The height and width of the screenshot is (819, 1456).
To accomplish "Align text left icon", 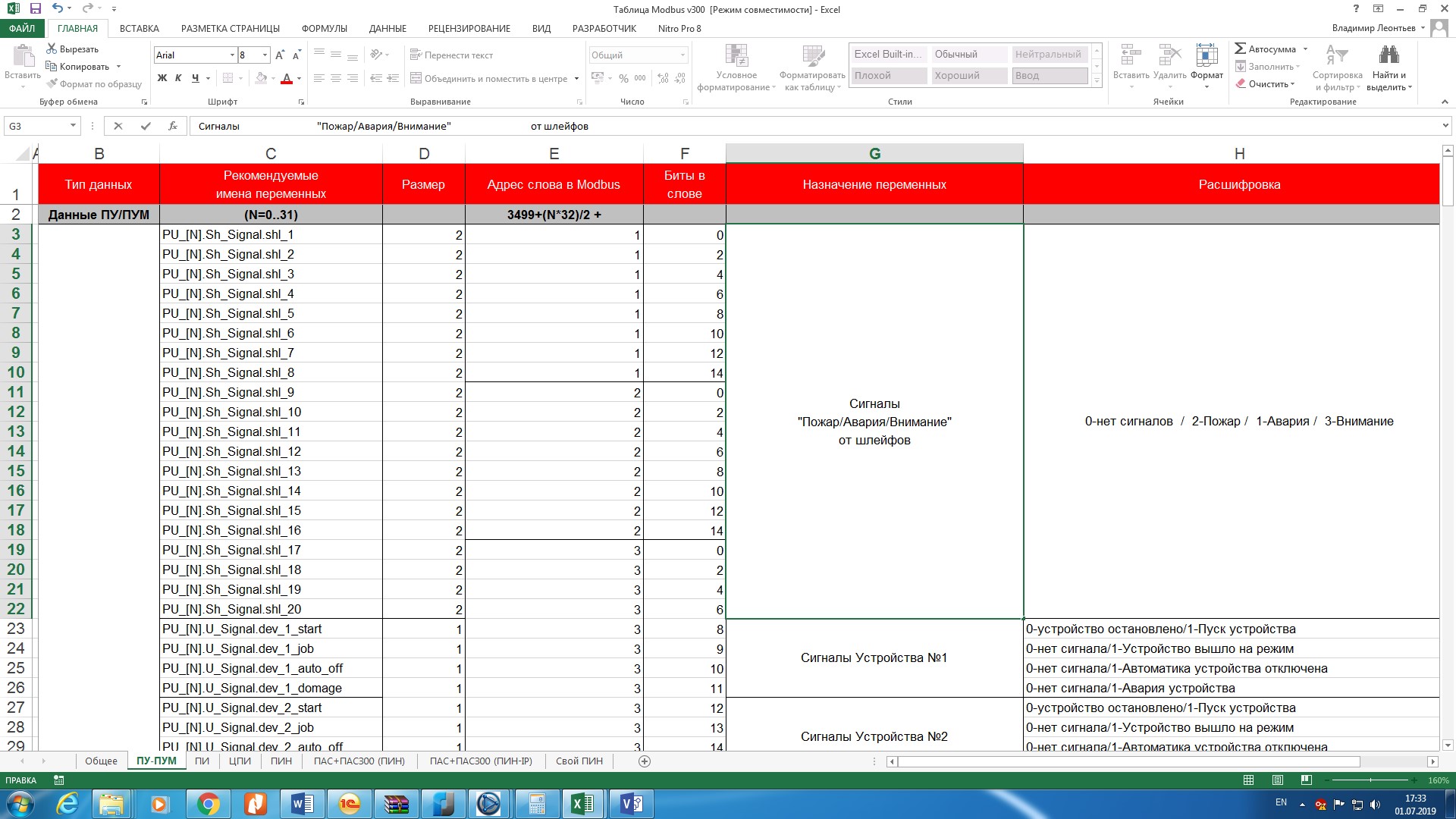I will point(319,78).
